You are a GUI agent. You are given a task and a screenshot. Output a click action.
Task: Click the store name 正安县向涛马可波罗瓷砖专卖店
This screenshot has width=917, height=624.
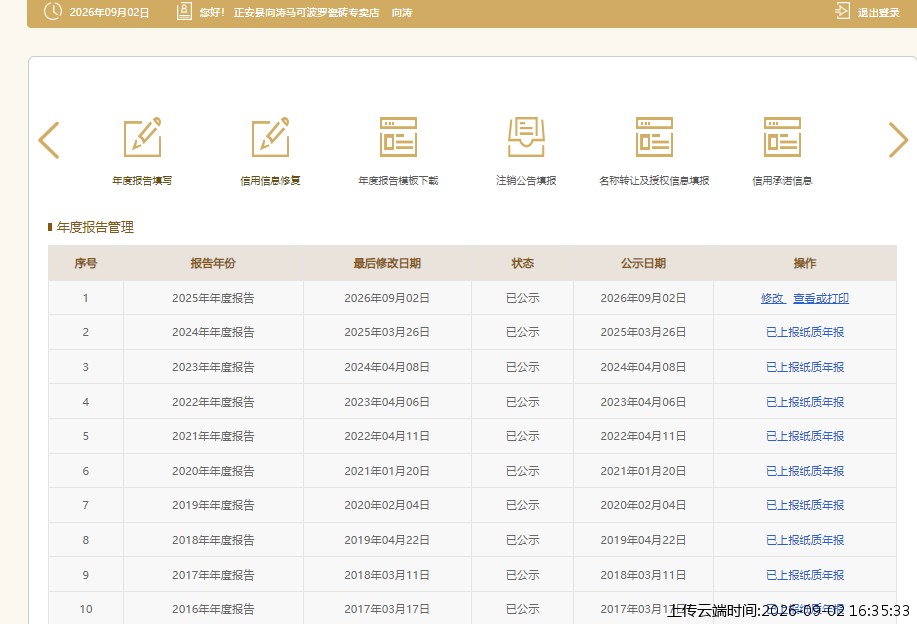(306, 12)
